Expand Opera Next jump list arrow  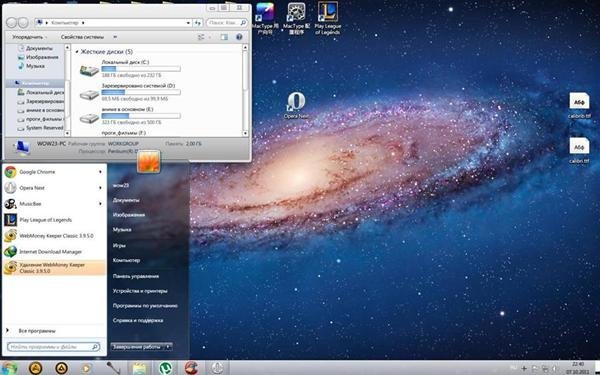click(x=101, y=188)
